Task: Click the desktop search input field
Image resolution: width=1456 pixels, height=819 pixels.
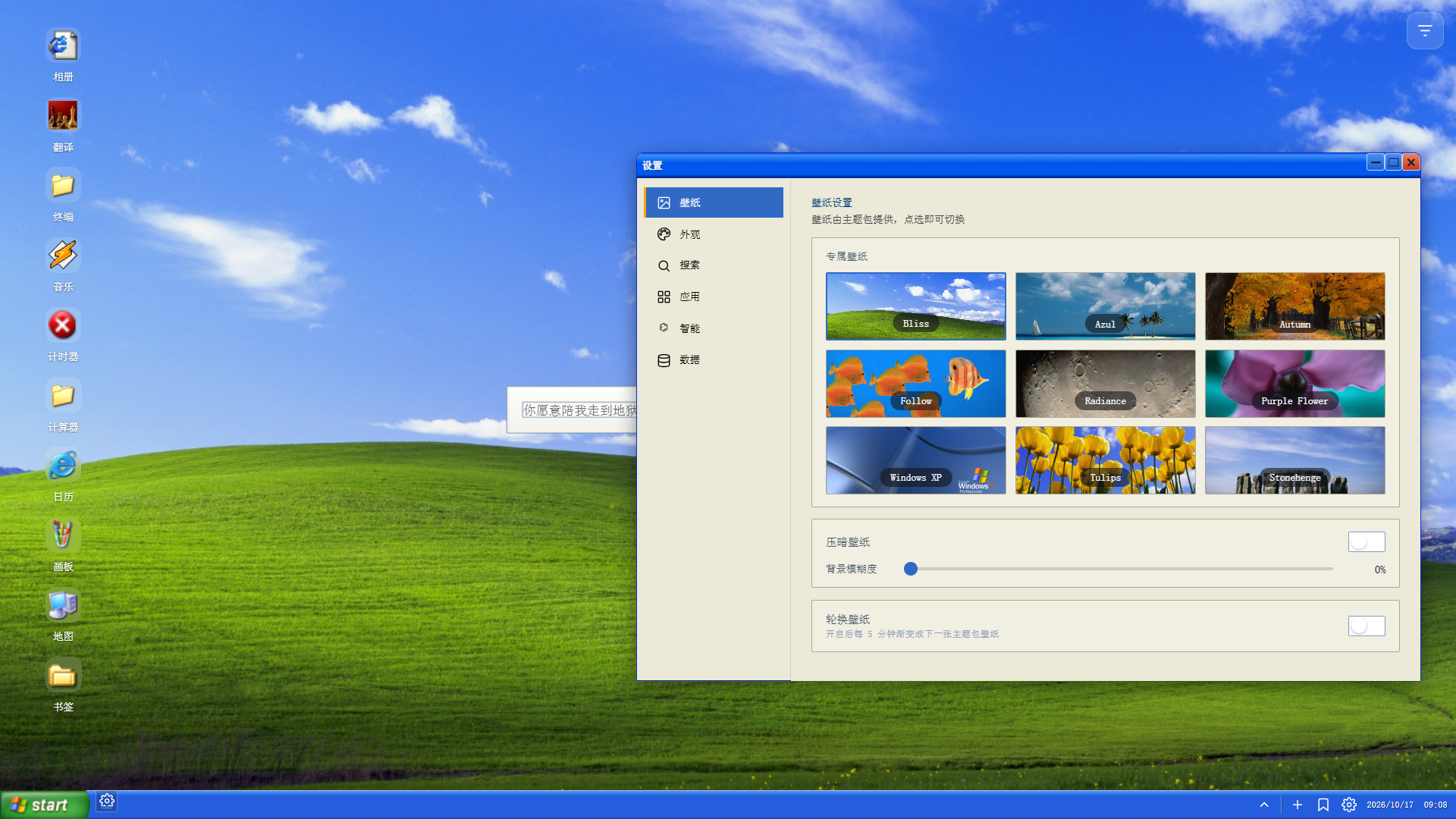Action: [x=579, y=410]
